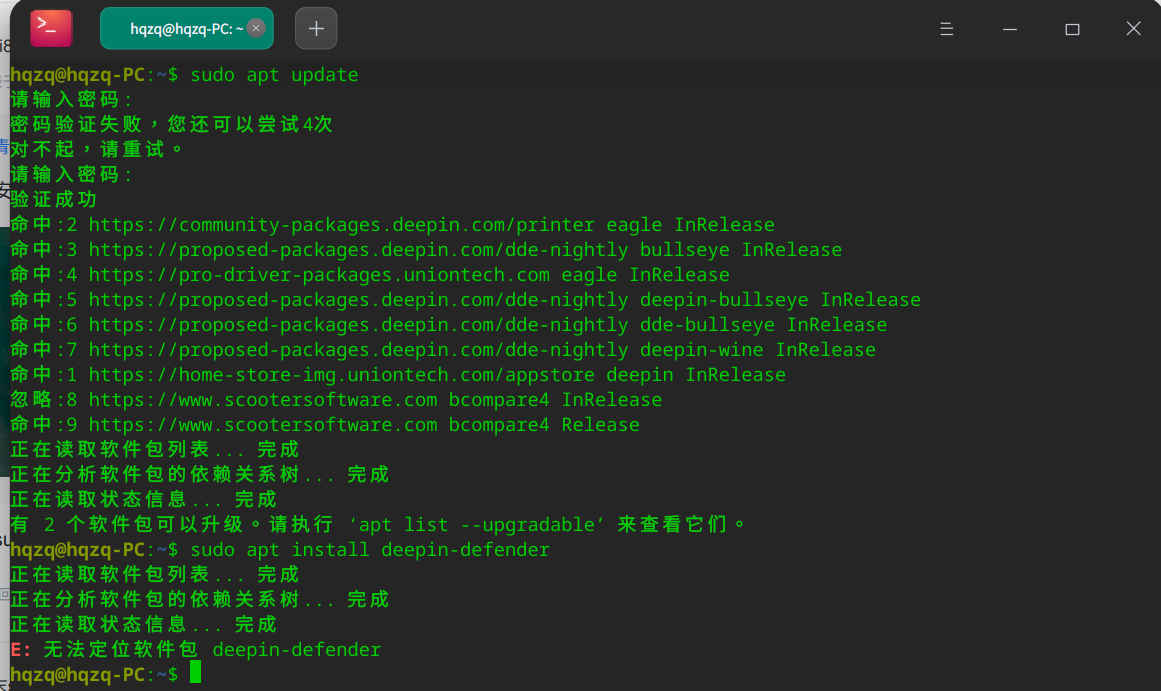Viewport: 1161px width, 691px height.
Task: Click the dde-bullseye InRelease line
Action: 449,324
